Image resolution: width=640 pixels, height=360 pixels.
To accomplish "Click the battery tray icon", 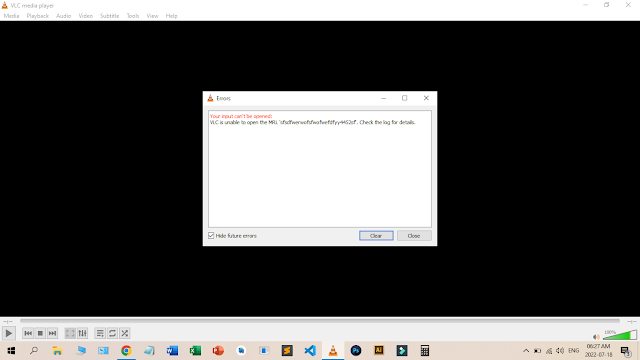I will click(x=538, y=351).
